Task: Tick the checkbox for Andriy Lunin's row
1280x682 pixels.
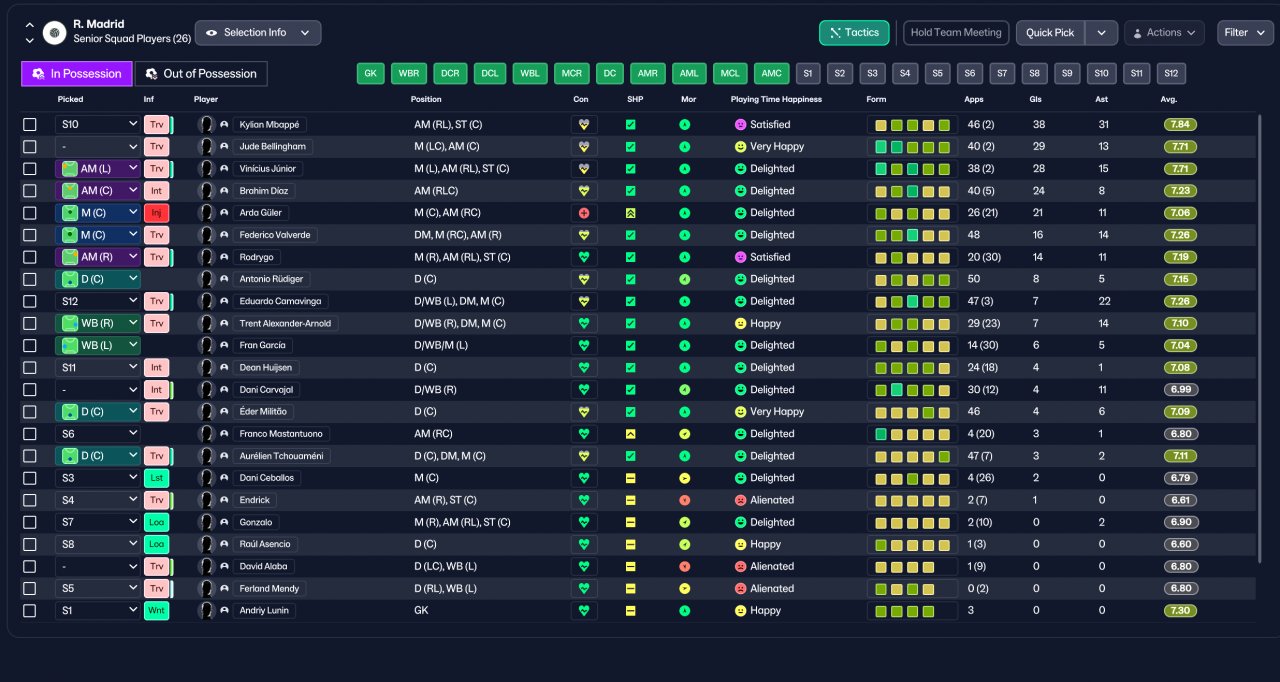Action: pyautogui.click(x=30, y=611)
